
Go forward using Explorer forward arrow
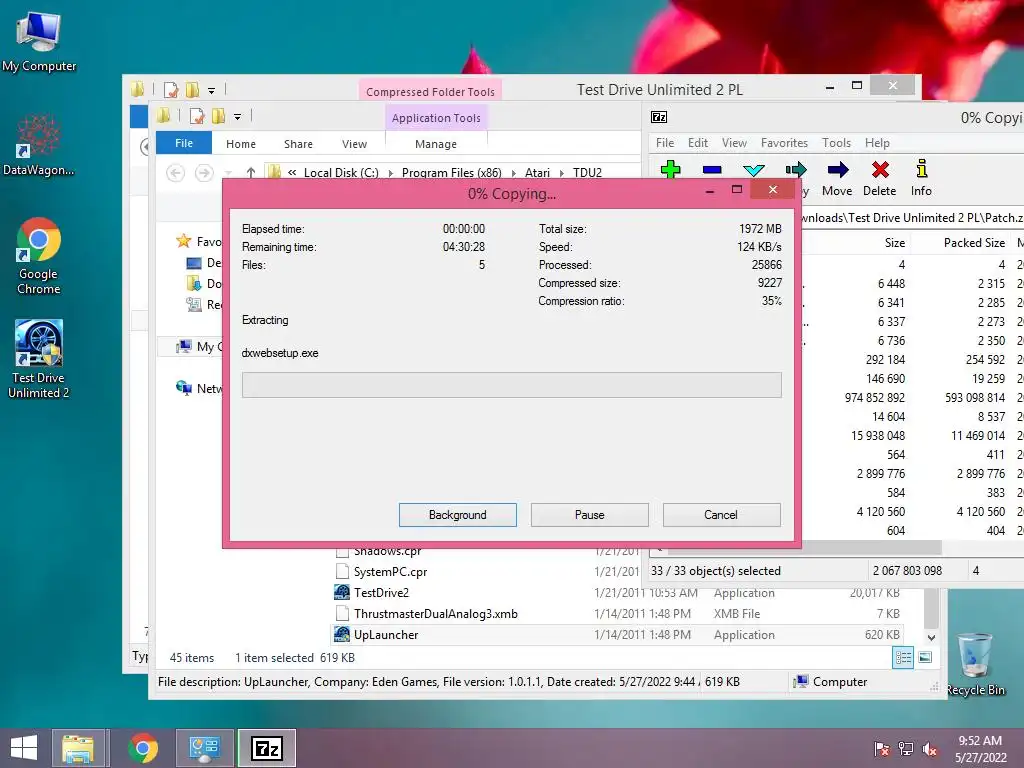click(x=204, y=172)
